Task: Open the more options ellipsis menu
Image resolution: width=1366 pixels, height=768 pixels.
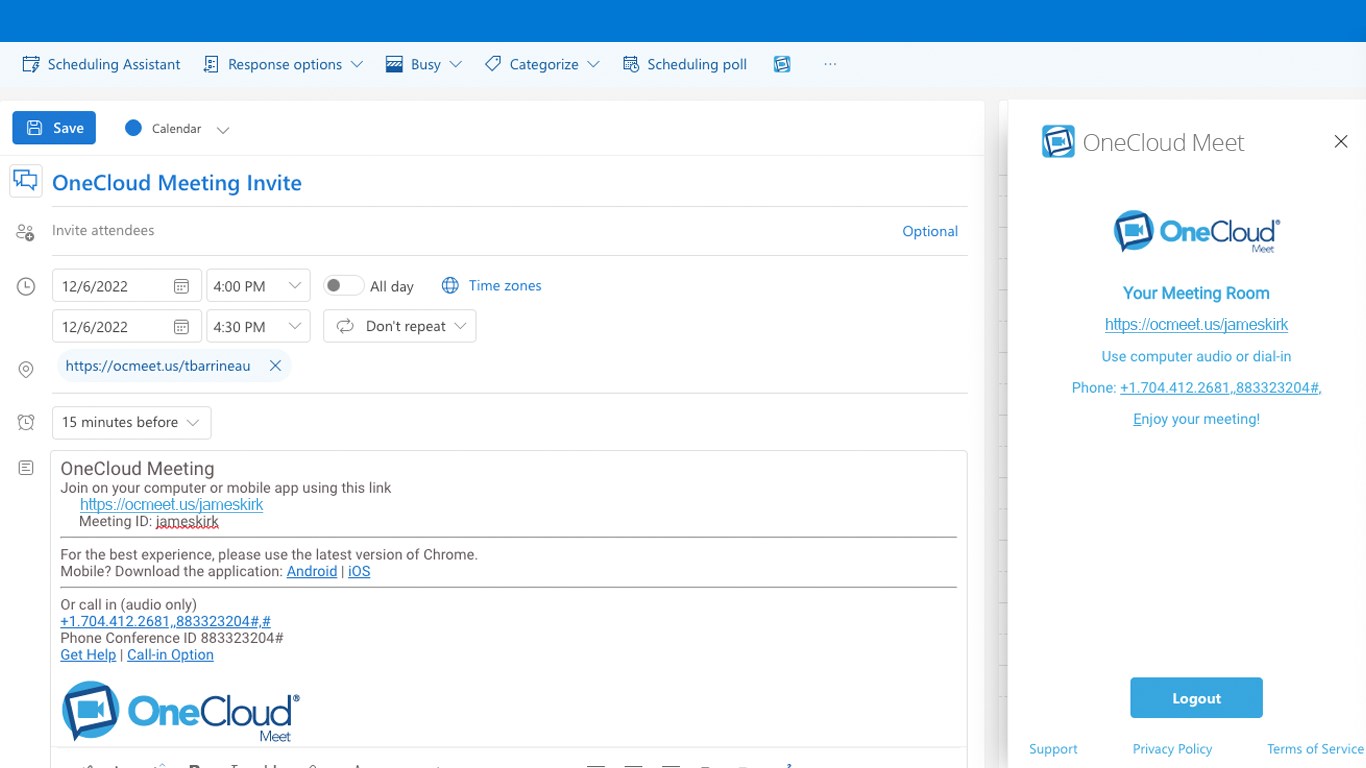Action: click(x=830, y=64)
